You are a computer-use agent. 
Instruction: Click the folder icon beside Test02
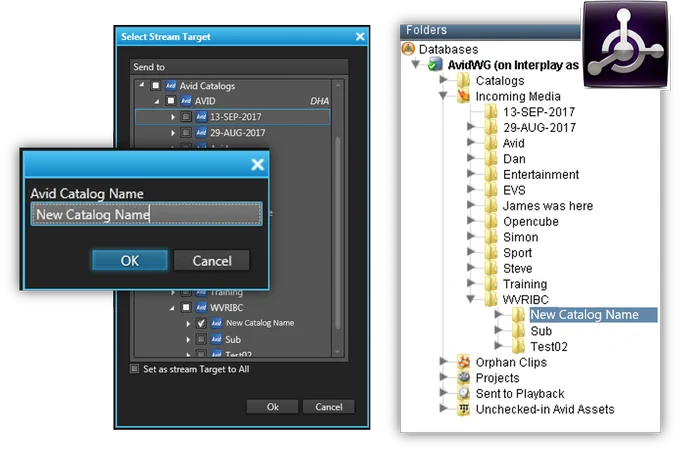(x=518, y=346)
